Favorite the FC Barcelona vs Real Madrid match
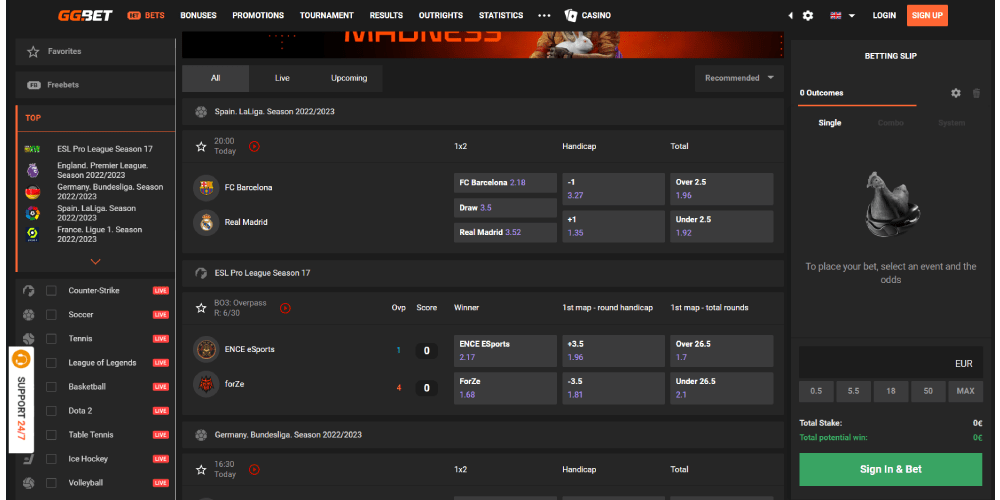The width and height of the screenshot is (1000, 500). pyautogui.click(x=201, y=146)
